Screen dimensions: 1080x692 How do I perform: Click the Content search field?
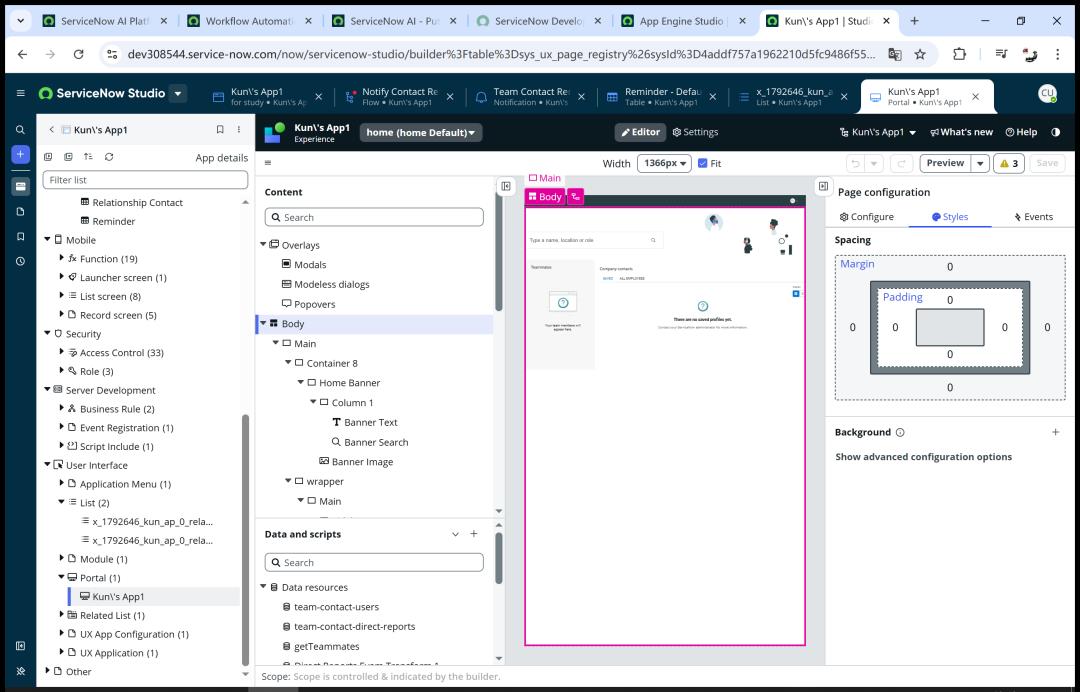(x=374, y=218)
